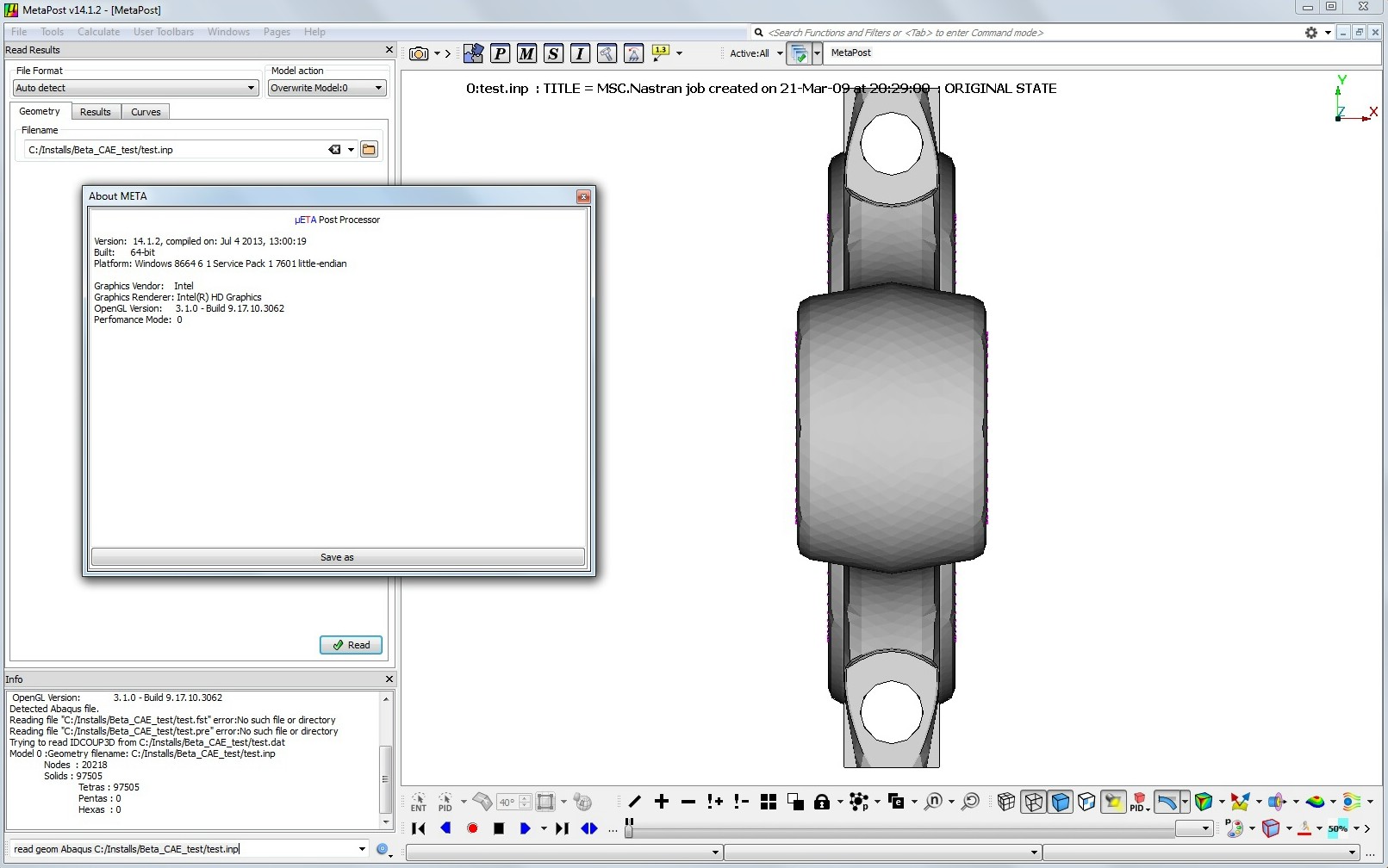Open the P (parts) toolbar icon
Image resolution: width=1388 pixels, height=868 pixels.
500,53
